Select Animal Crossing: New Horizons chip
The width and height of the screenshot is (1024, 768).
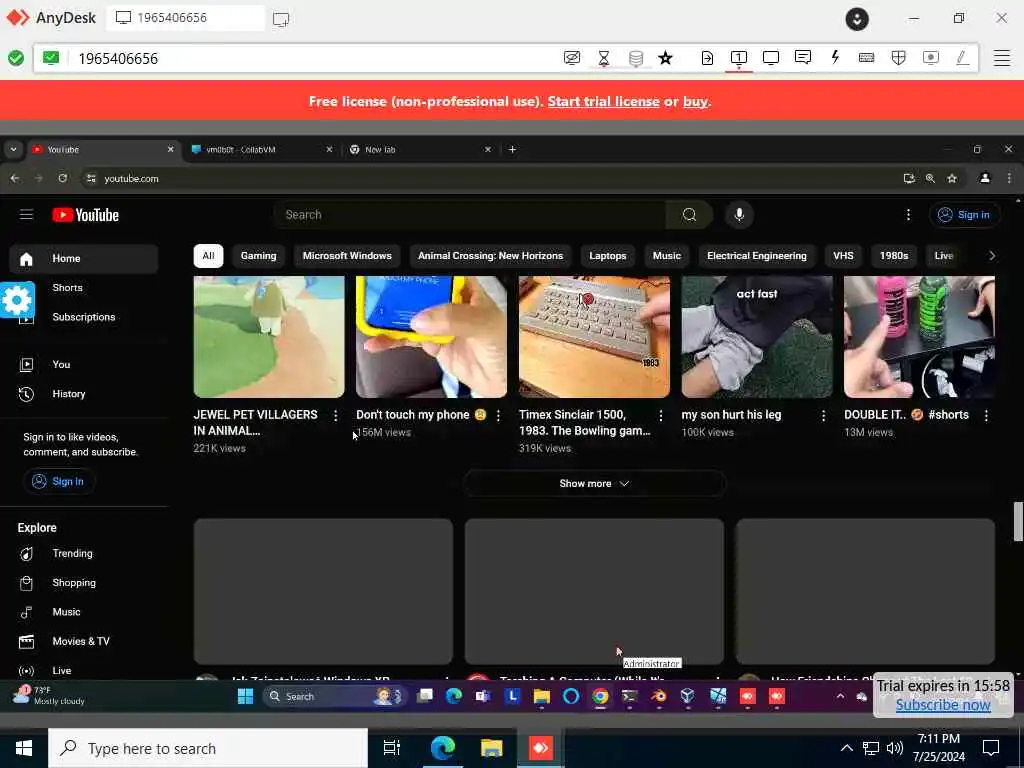pyautogui.click(x=490, y=256)
